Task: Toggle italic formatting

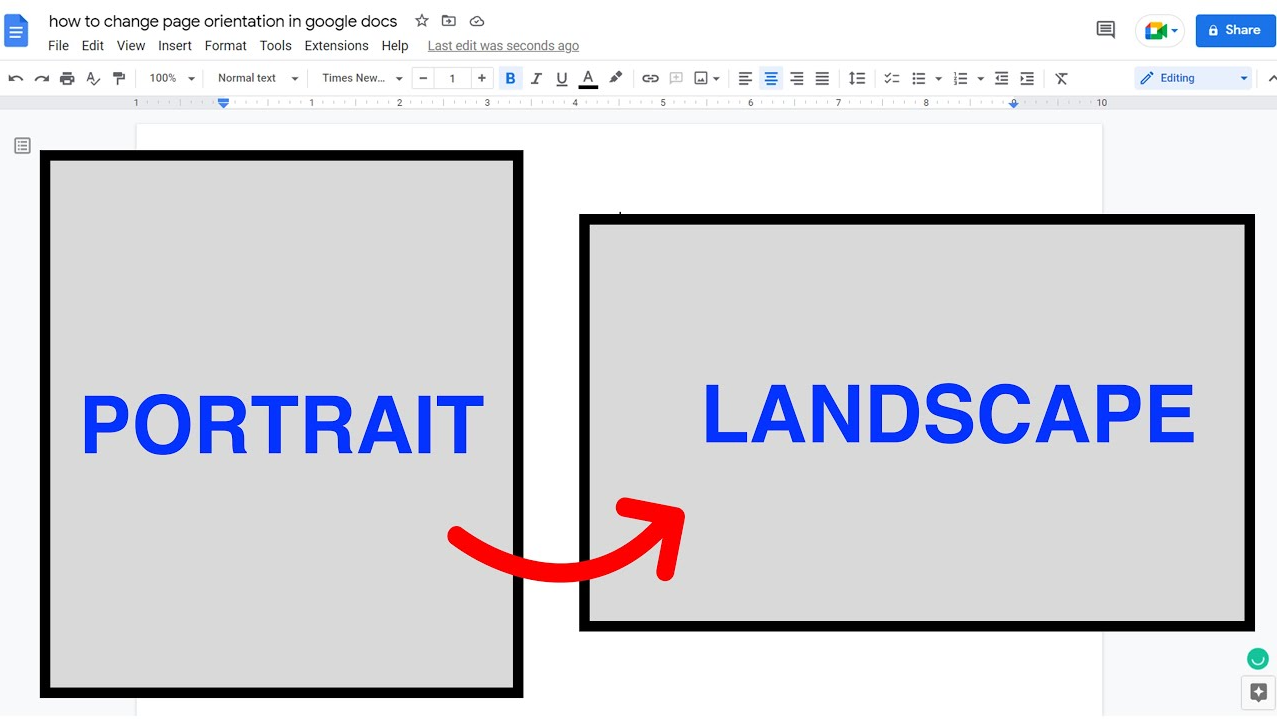Action: pos(536,78)
